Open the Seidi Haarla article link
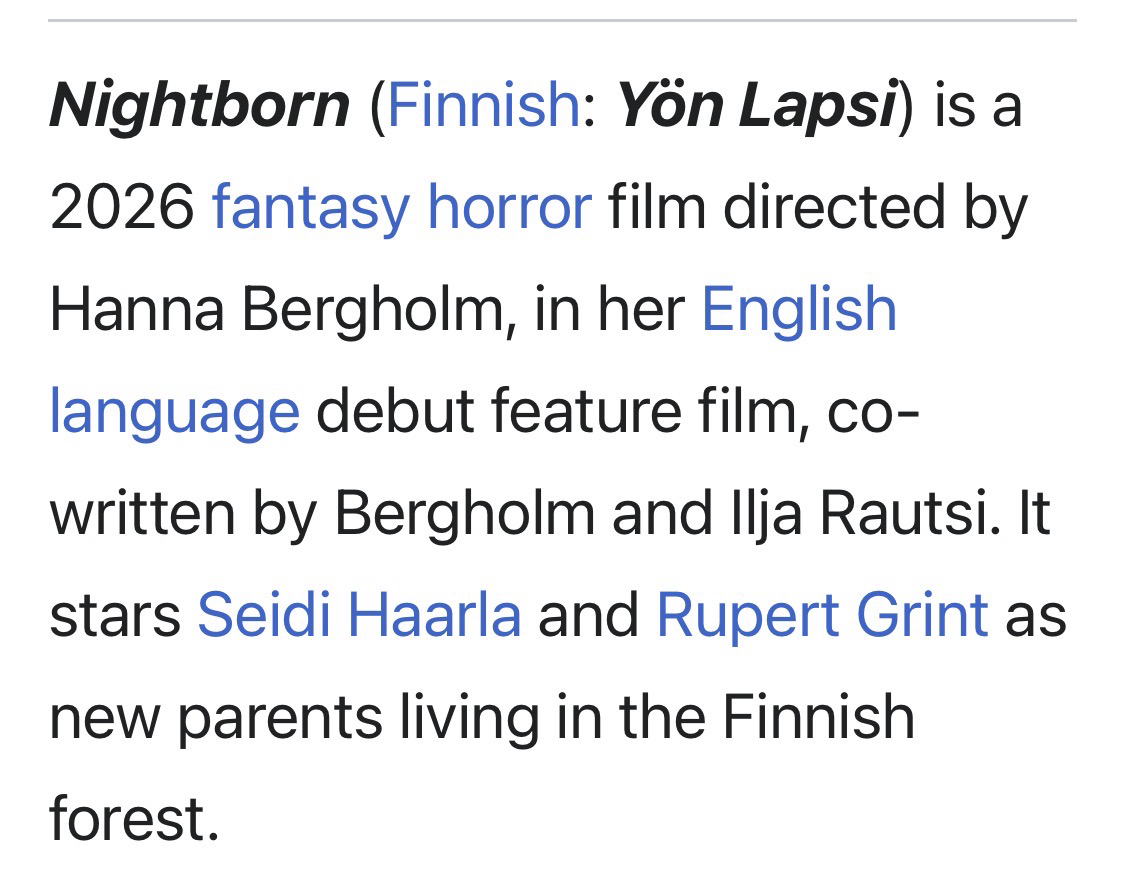Viewport: 1125px width, 888px height. (x=359, y=613)
